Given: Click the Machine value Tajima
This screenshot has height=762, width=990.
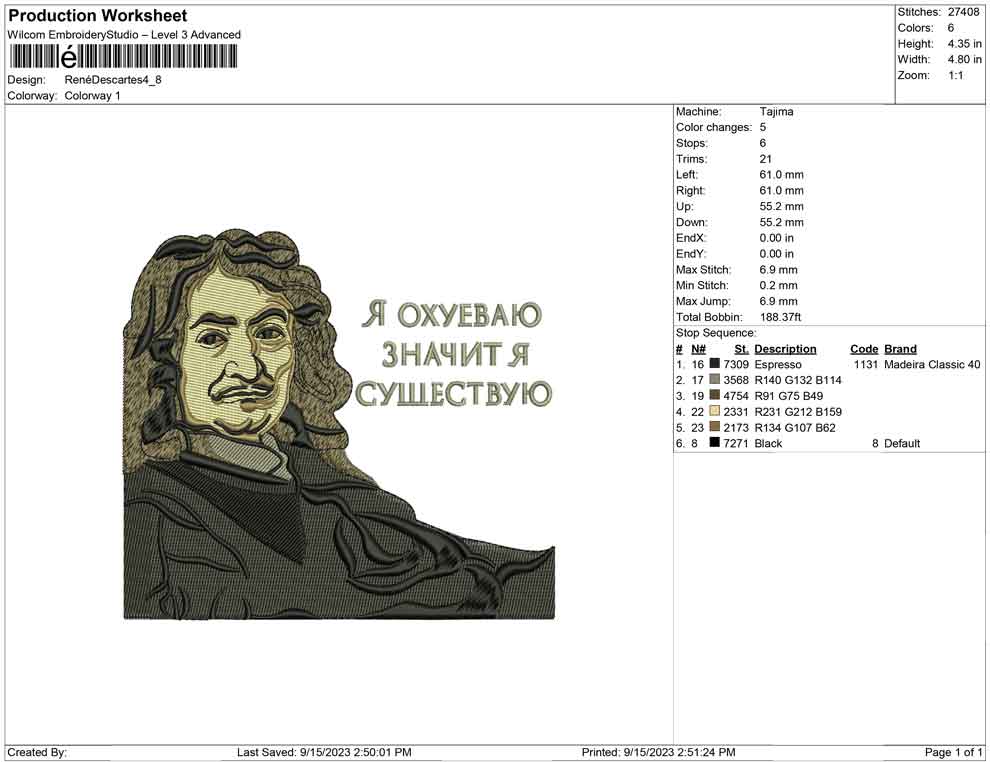Looking at the screenshot, I should 777,111.
